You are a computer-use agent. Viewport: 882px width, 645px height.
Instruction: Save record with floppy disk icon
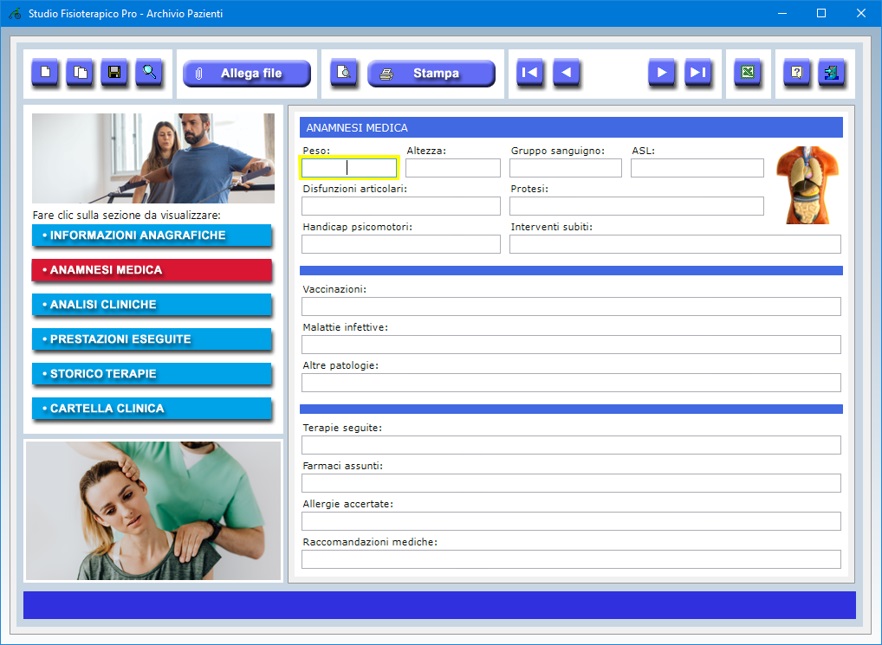pyautogui.click(x=114, y=73)
